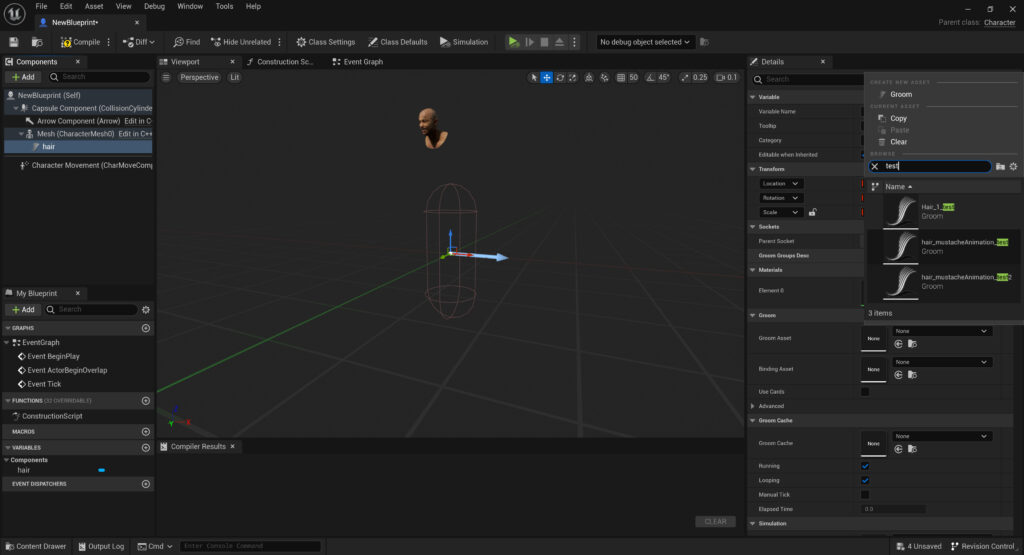Open asset picker settings gear icon
1024x555 pixels.
[x=1013, y=167]
